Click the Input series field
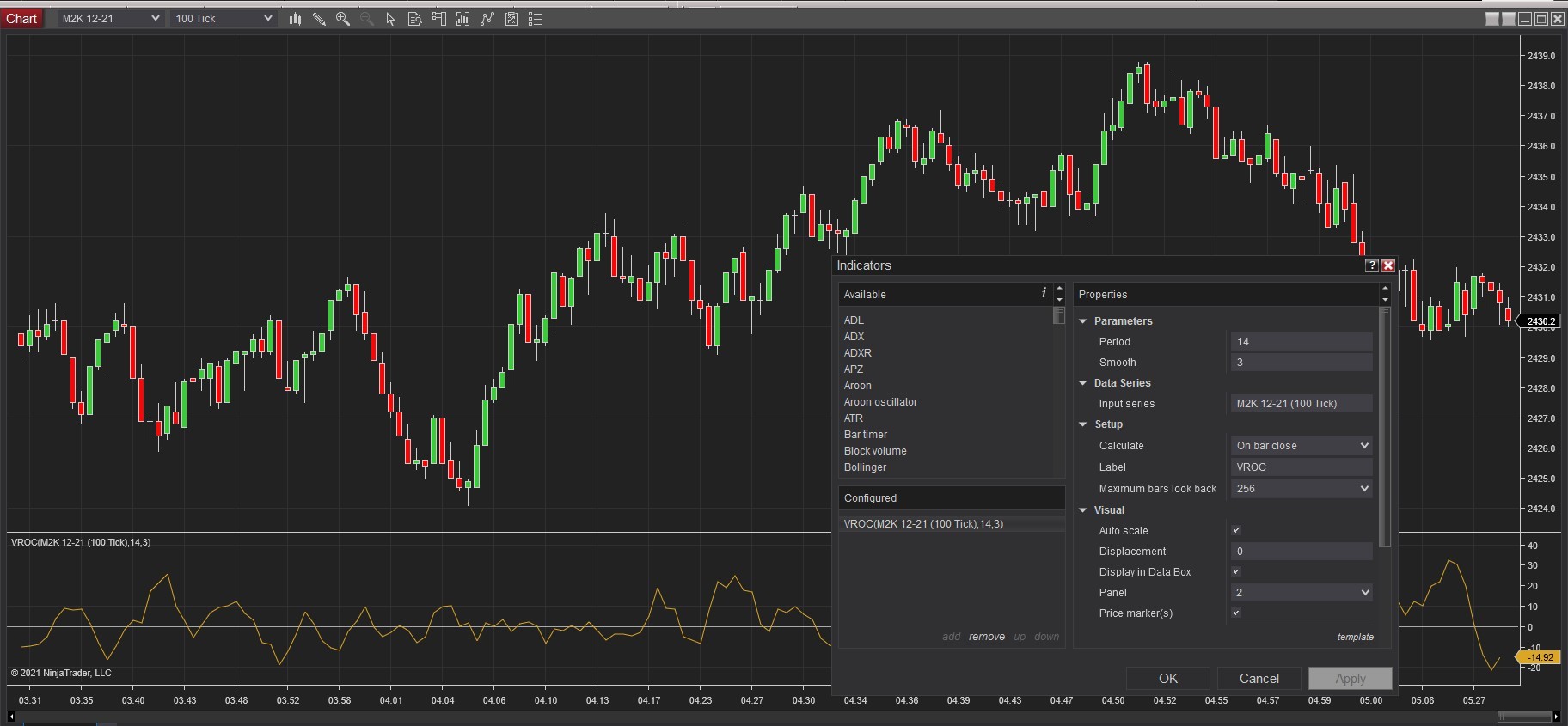The width and height of the screenshot is (1568, 726). [x=1302, y=404]
